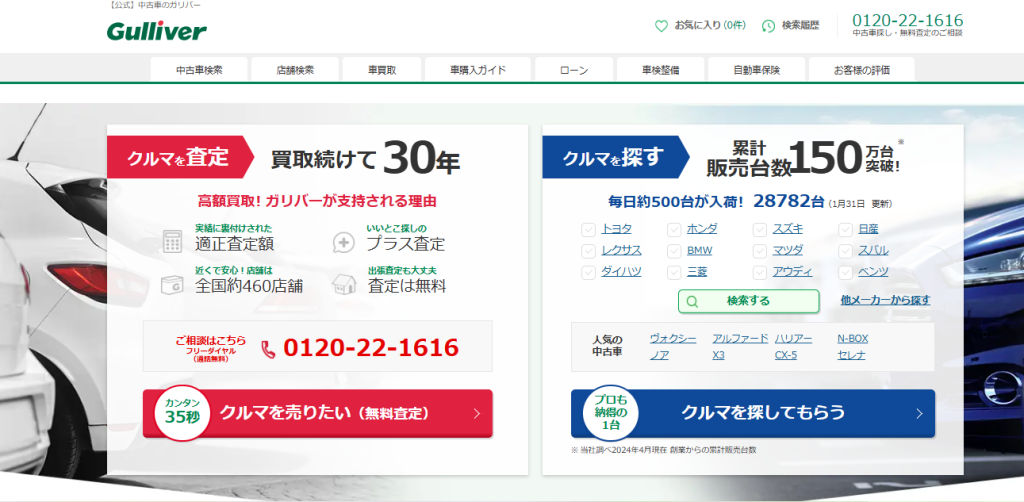Click the plus bubble icon beside プラス査定
Image resolution: width=1024 pixels, height=502 pixels.
[344, 242]
